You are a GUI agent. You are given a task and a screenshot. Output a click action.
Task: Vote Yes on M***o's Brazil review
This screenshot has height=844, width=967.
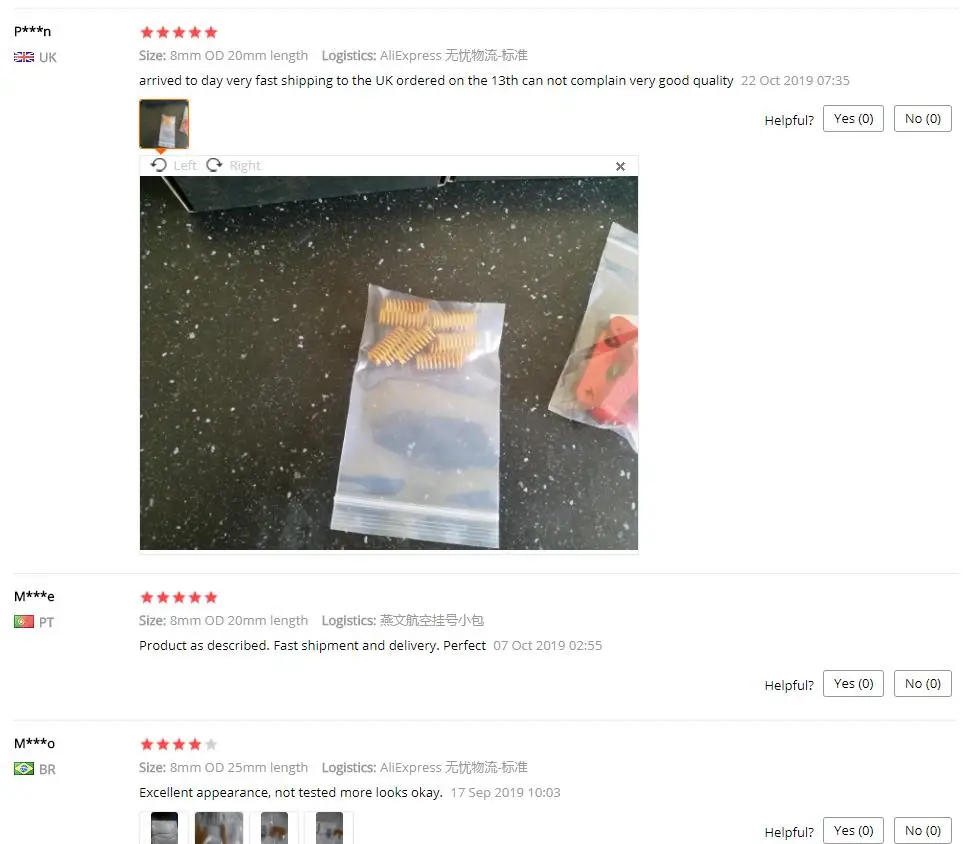click(x=854, y=830)
